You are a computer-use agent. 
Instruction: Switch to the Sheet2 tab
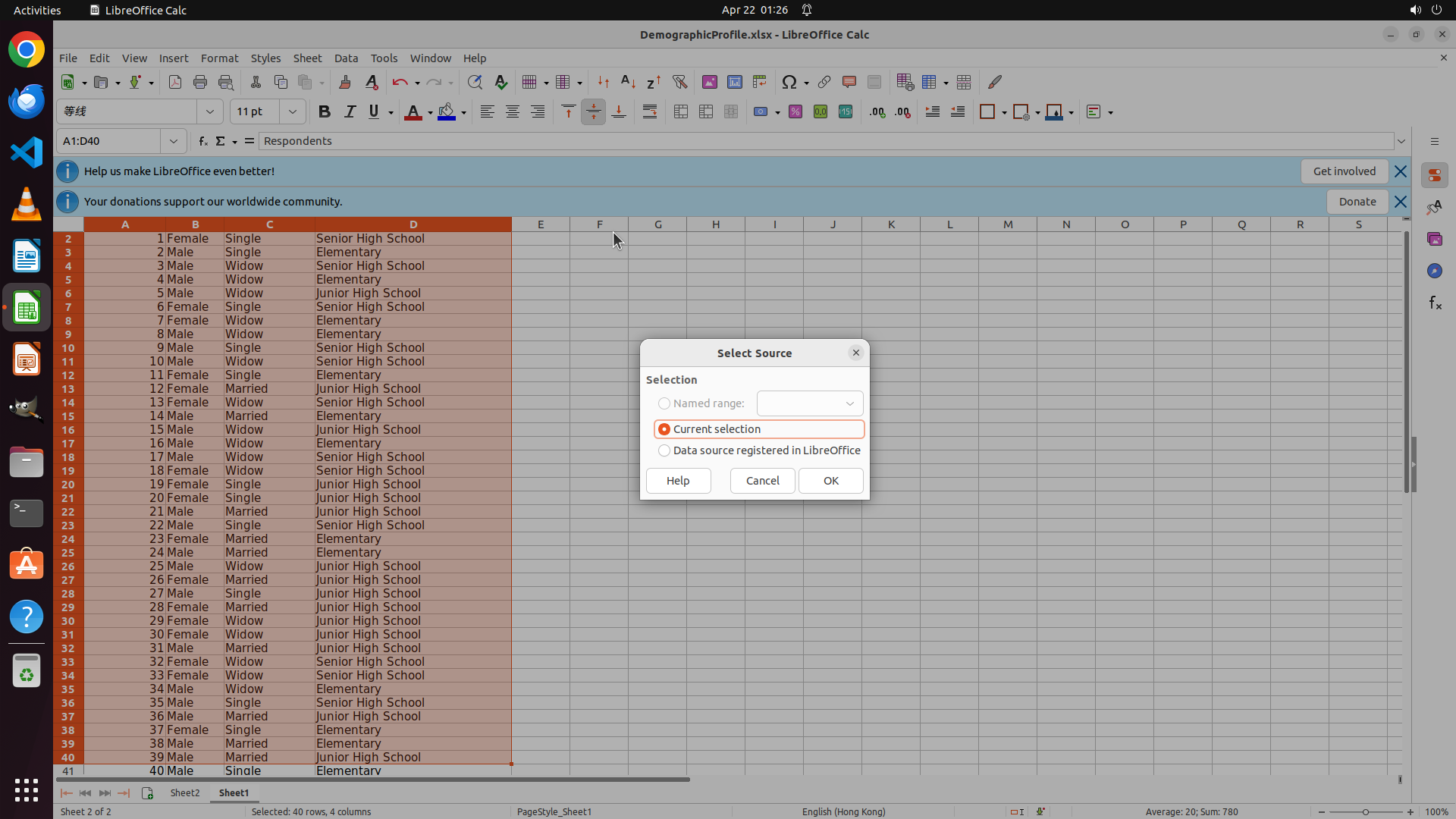coord(184,792)
